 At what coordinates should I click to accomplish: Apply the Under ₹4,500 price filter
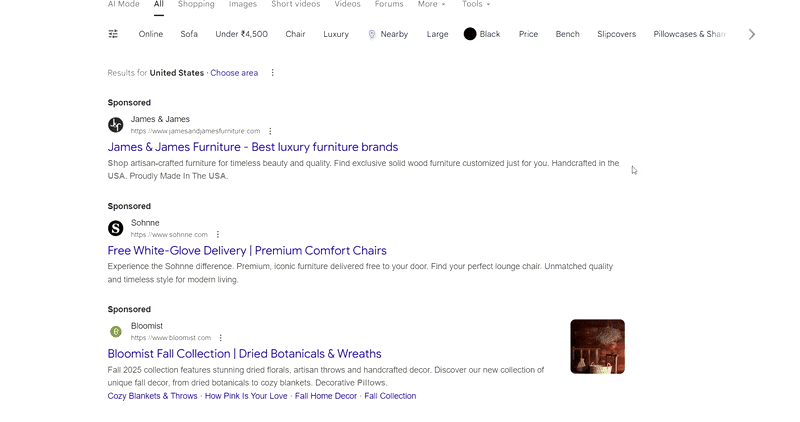coord(241,34)
